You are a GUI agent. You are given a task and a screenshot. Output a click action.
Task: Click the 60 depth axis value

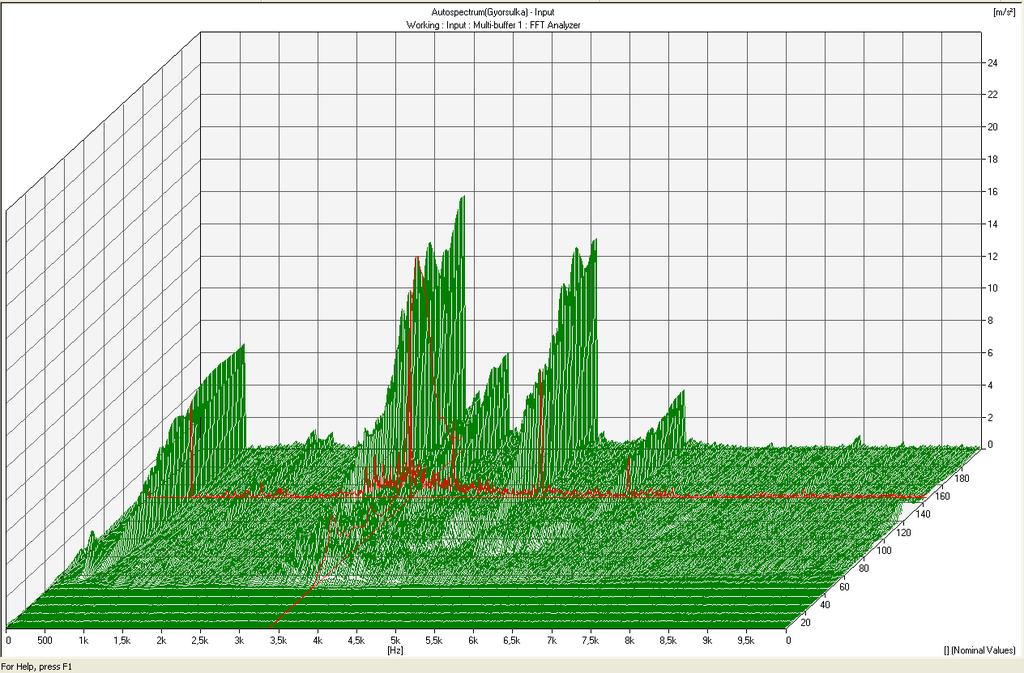[844, 587]
